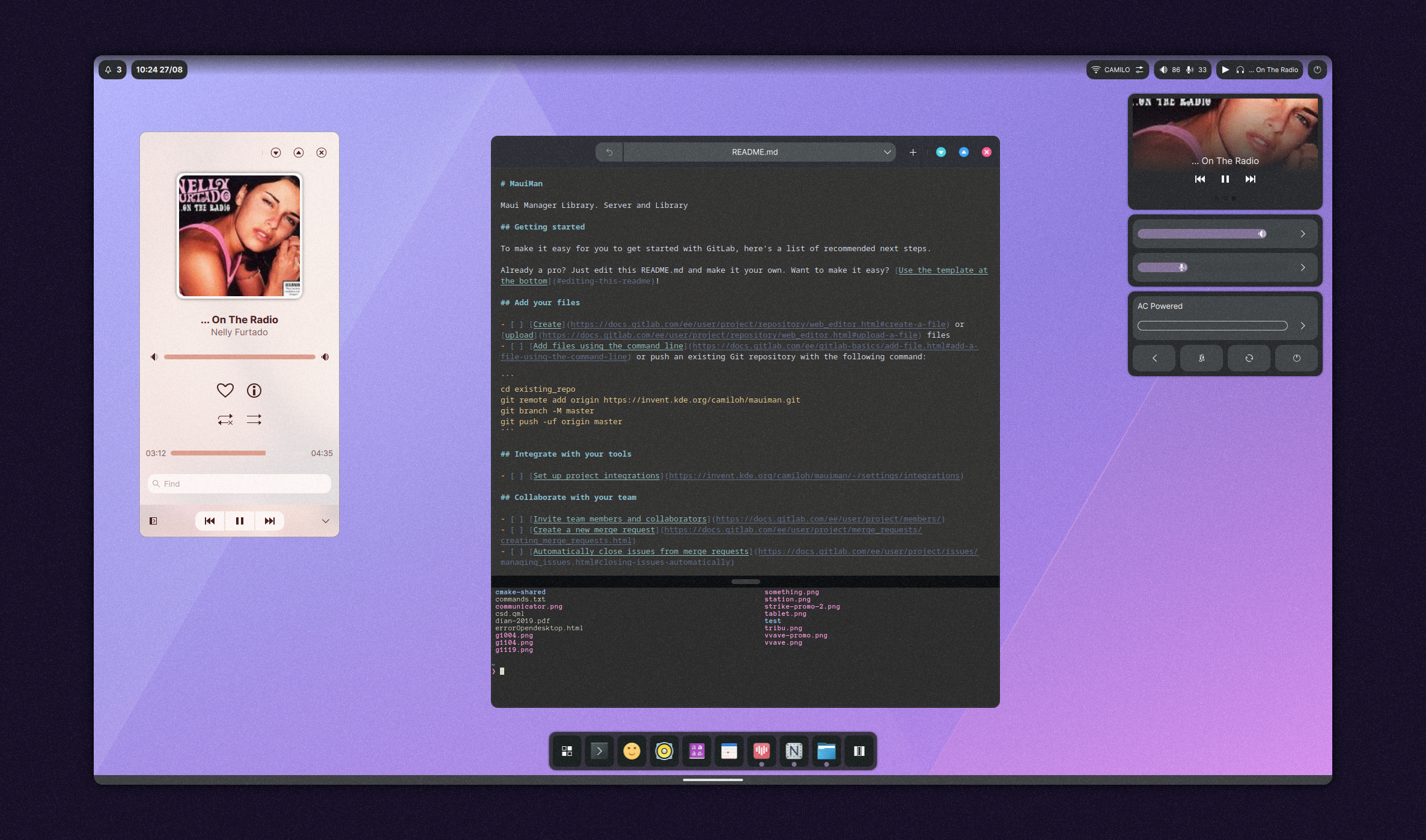Open the calendar app in dock
1426x840 pixels.
[729, 751]
